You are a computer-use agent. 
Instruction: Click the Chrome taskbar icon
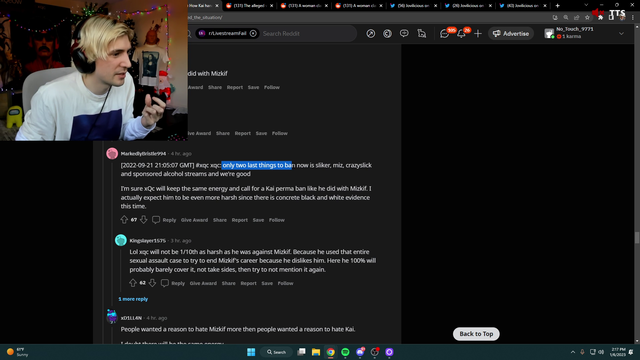coord(331,352)
